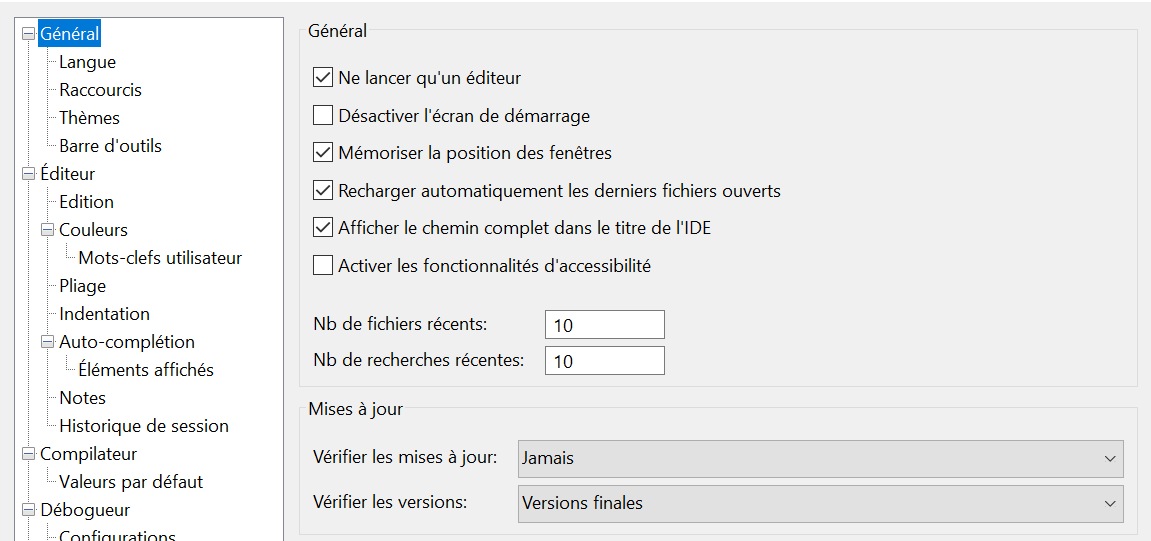Uncheck Ne lancer qu'un éditeur
This screenshot has height=541, width=1151.
323,76
